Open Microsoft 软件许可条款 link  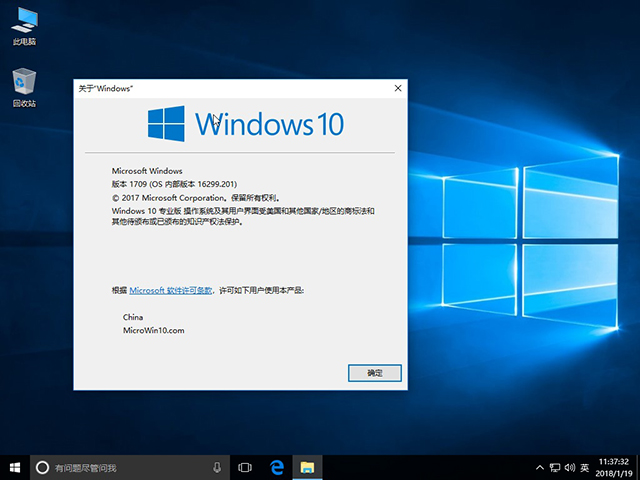pyautogui.click(x=171, y=291)
